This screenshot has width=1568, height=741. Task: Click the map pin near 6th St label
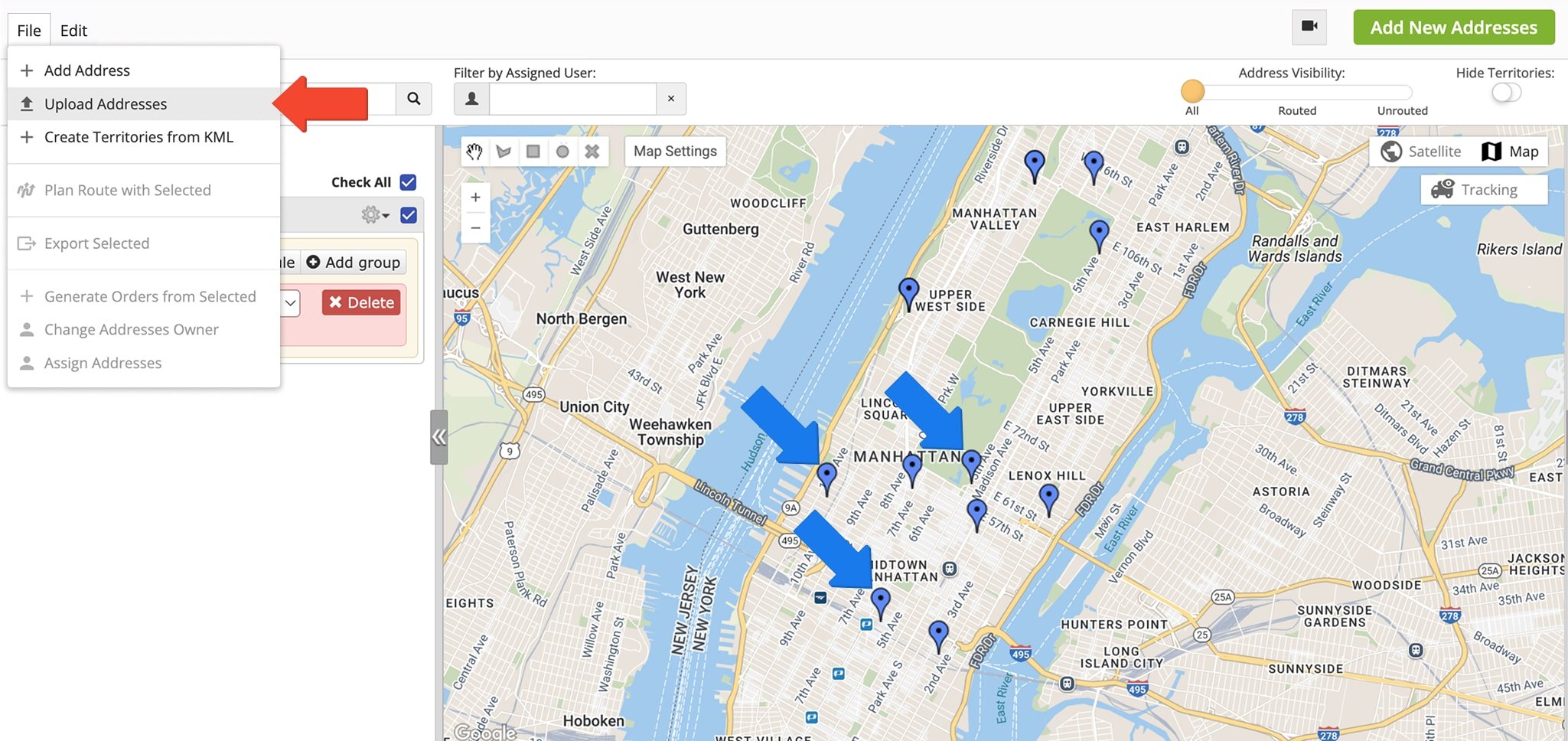point(1094,166)
